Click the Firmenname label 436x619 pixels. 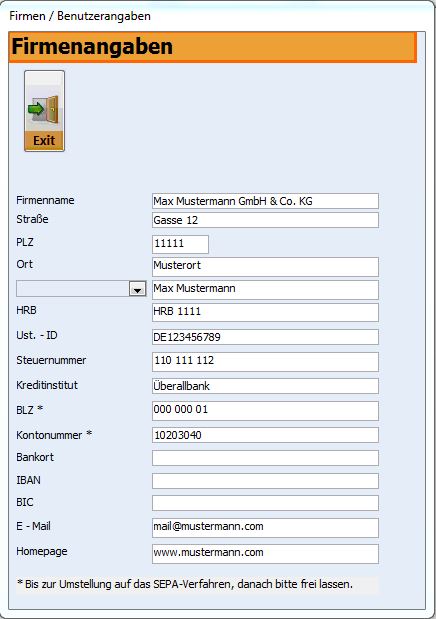click(x=45, y=200)
